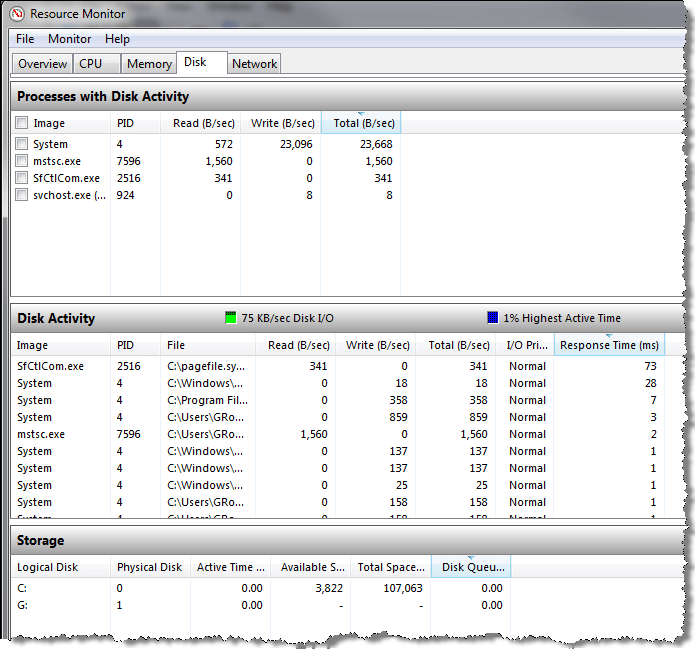This screenshot has height=649, width=695.
Task: Open the Monitor menu
Action: pyautogui.click(x=70, y=39)
